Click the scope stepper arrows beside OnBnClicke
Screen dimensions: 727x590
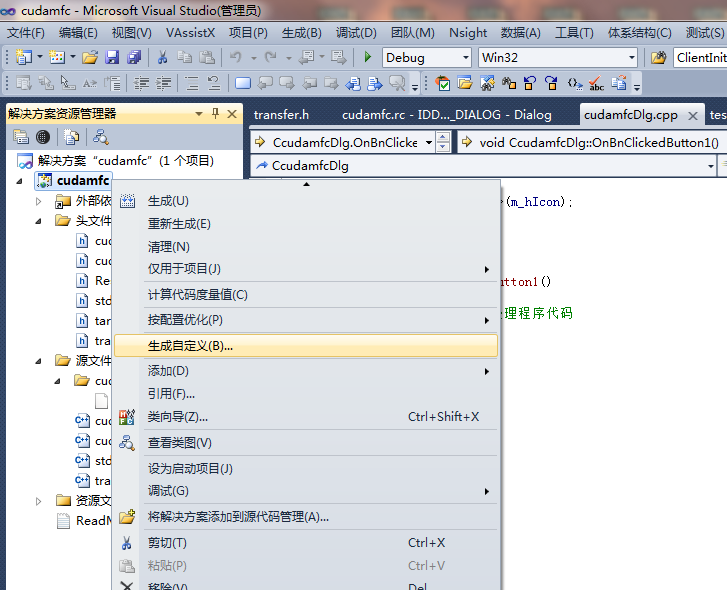(443, 142)
